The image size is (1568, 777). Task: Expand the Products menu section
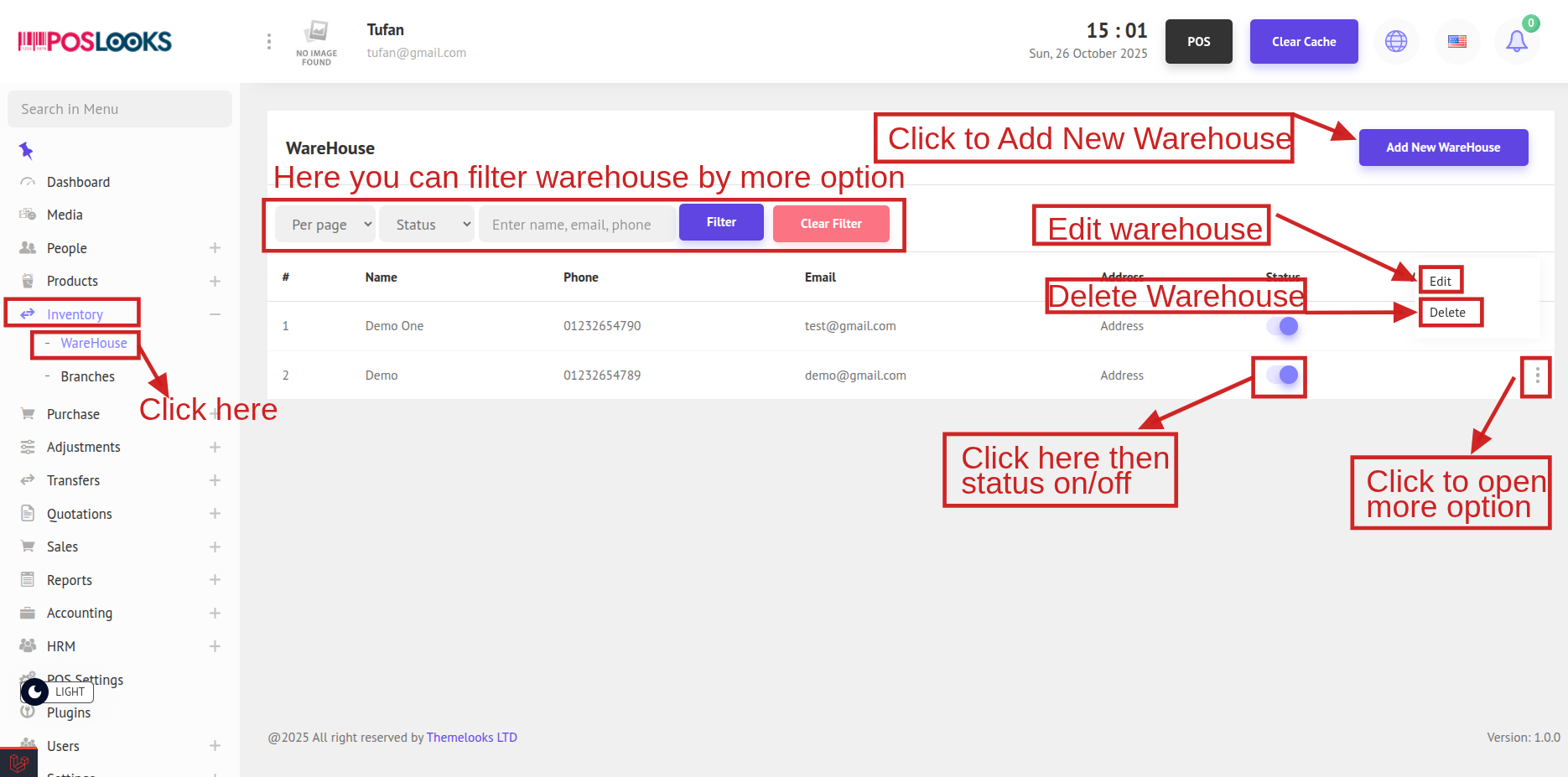coord(215,281)
